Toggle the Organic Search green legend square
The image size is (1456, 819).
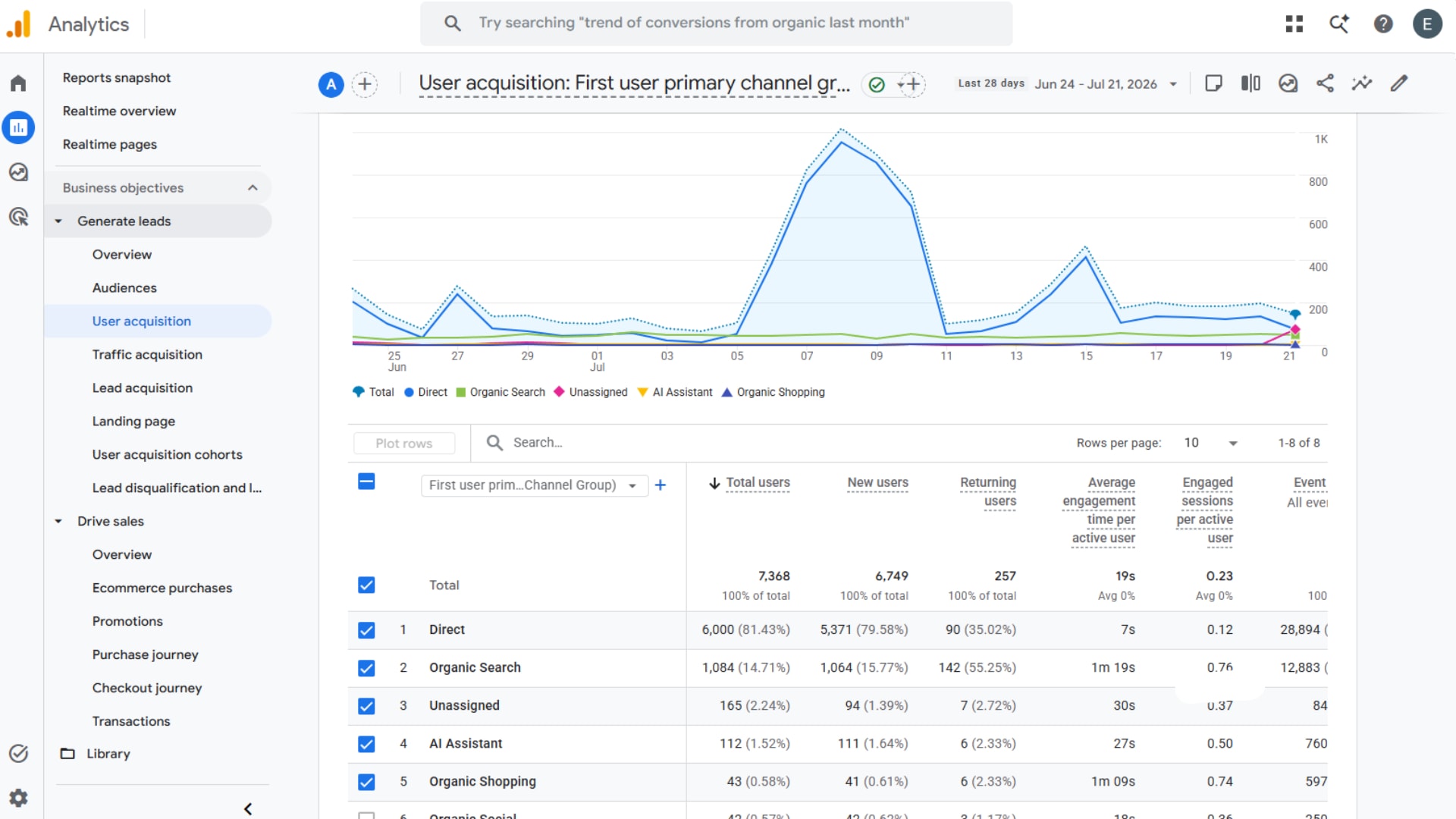click(460, 392)
